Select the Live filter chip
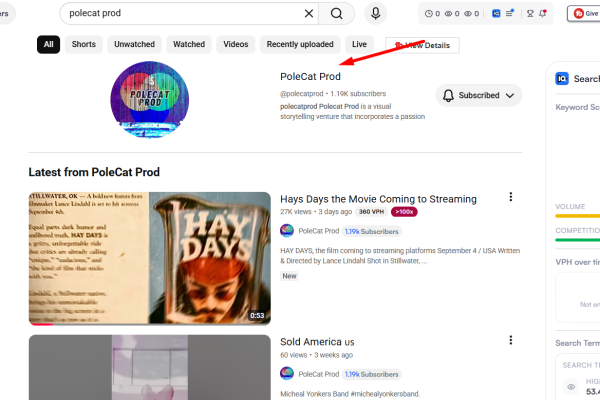This screenshot has height=400, width=600. [359, 44]
